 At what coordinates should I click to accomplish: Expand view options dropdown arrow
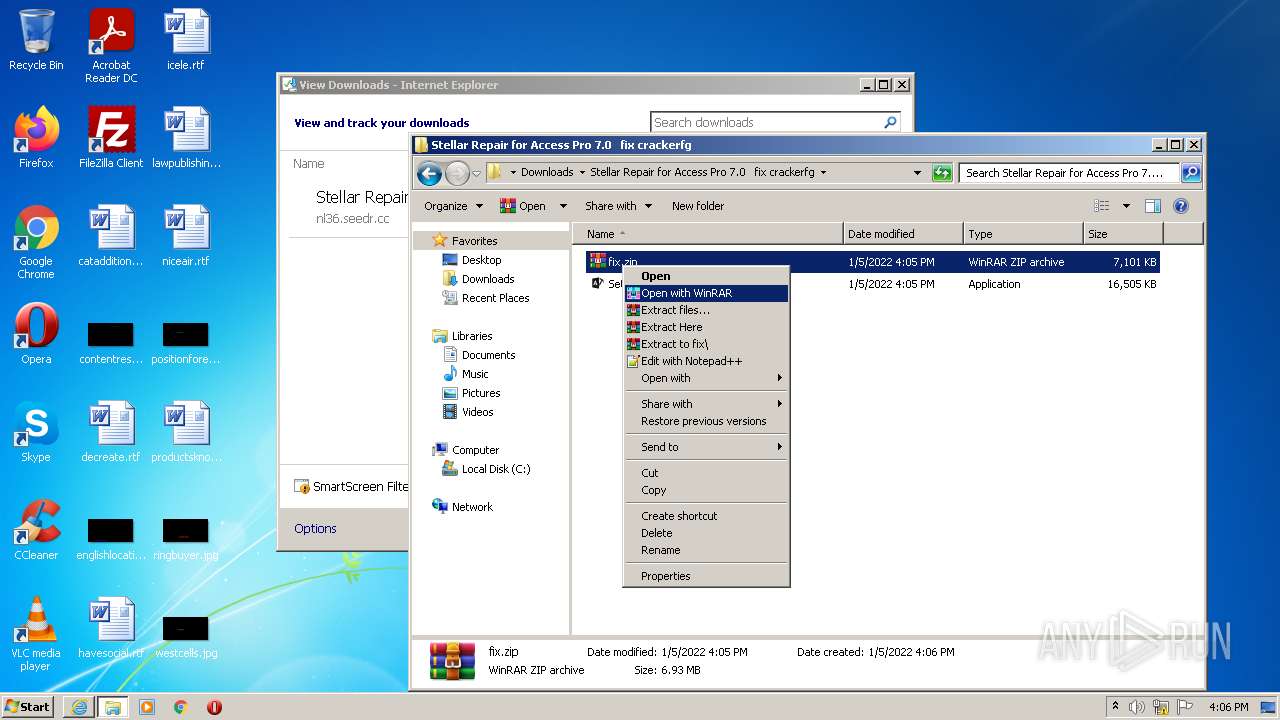coord(1126,206)
